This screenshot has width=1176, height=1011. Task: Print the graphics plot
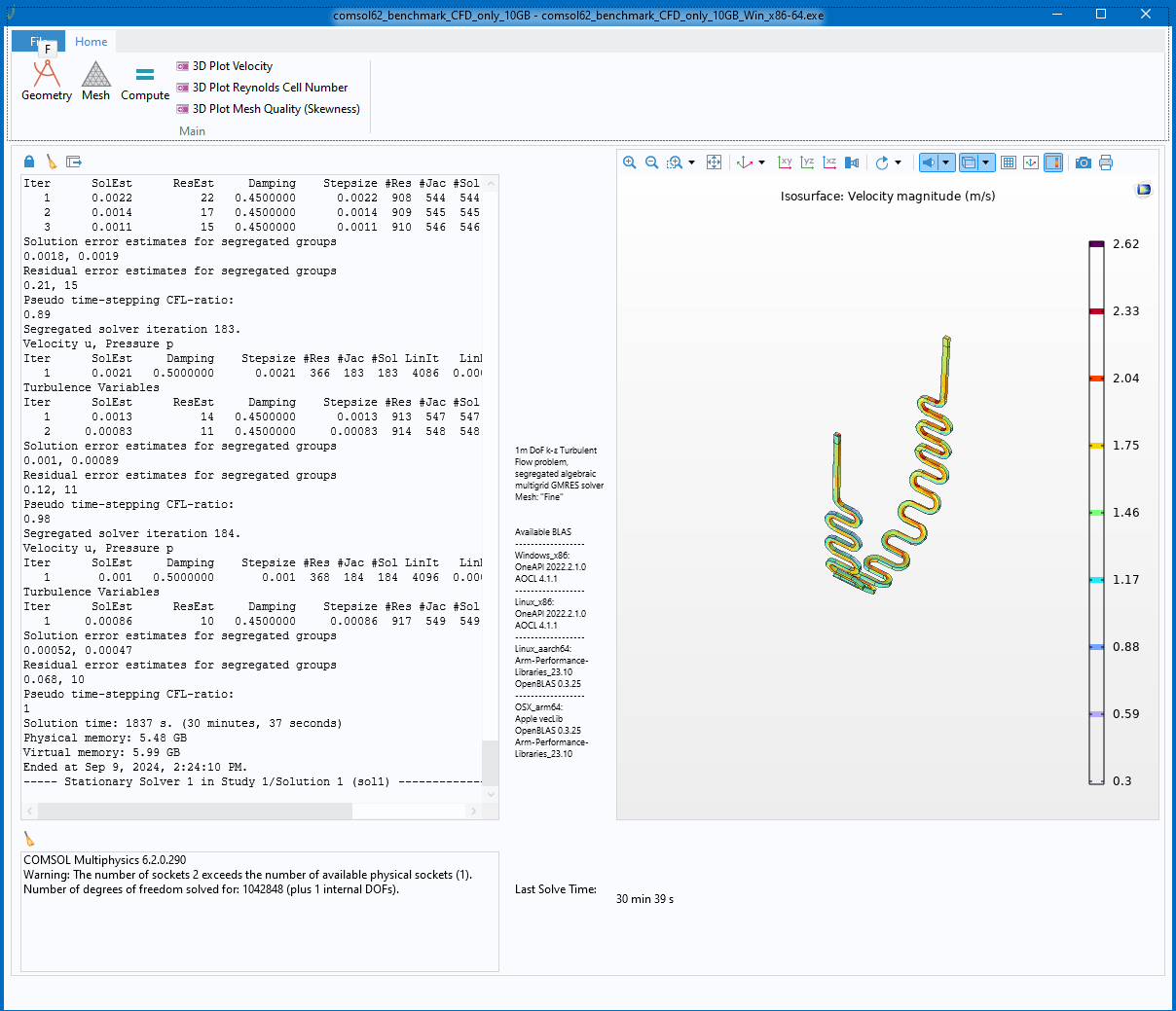click(x=1106, y=162)
